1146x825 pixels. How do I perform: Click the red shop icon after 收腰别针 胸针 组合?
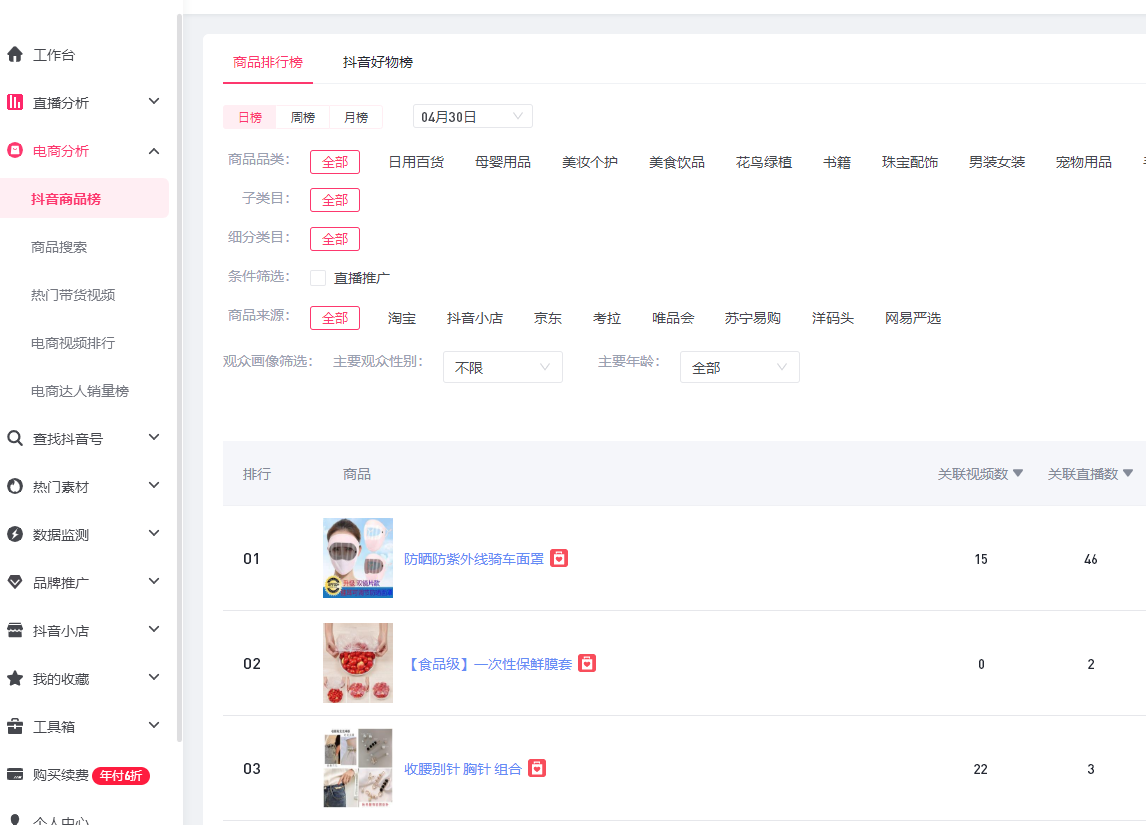[537, 768]
